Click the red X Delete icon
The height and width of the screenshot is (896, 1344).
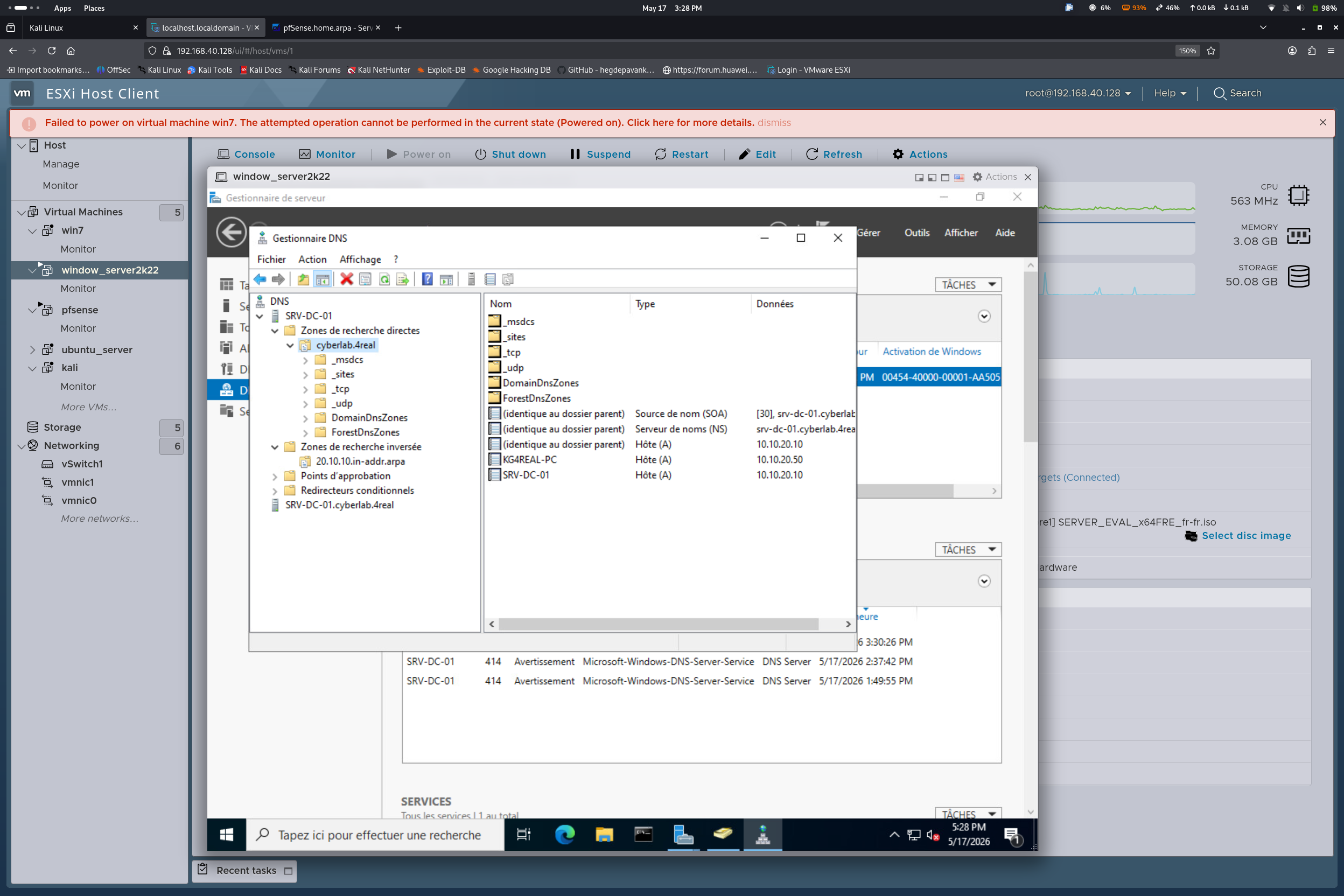click(x=346, y=279)
